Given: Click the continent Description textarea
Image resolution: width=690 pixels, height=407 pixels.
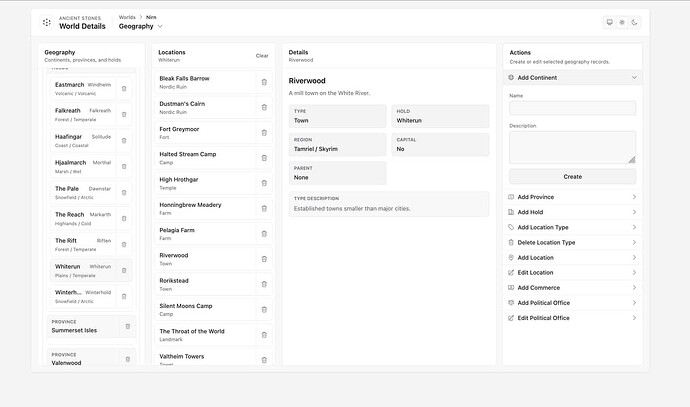Looking at the screenshot, I should pos(573,147).
